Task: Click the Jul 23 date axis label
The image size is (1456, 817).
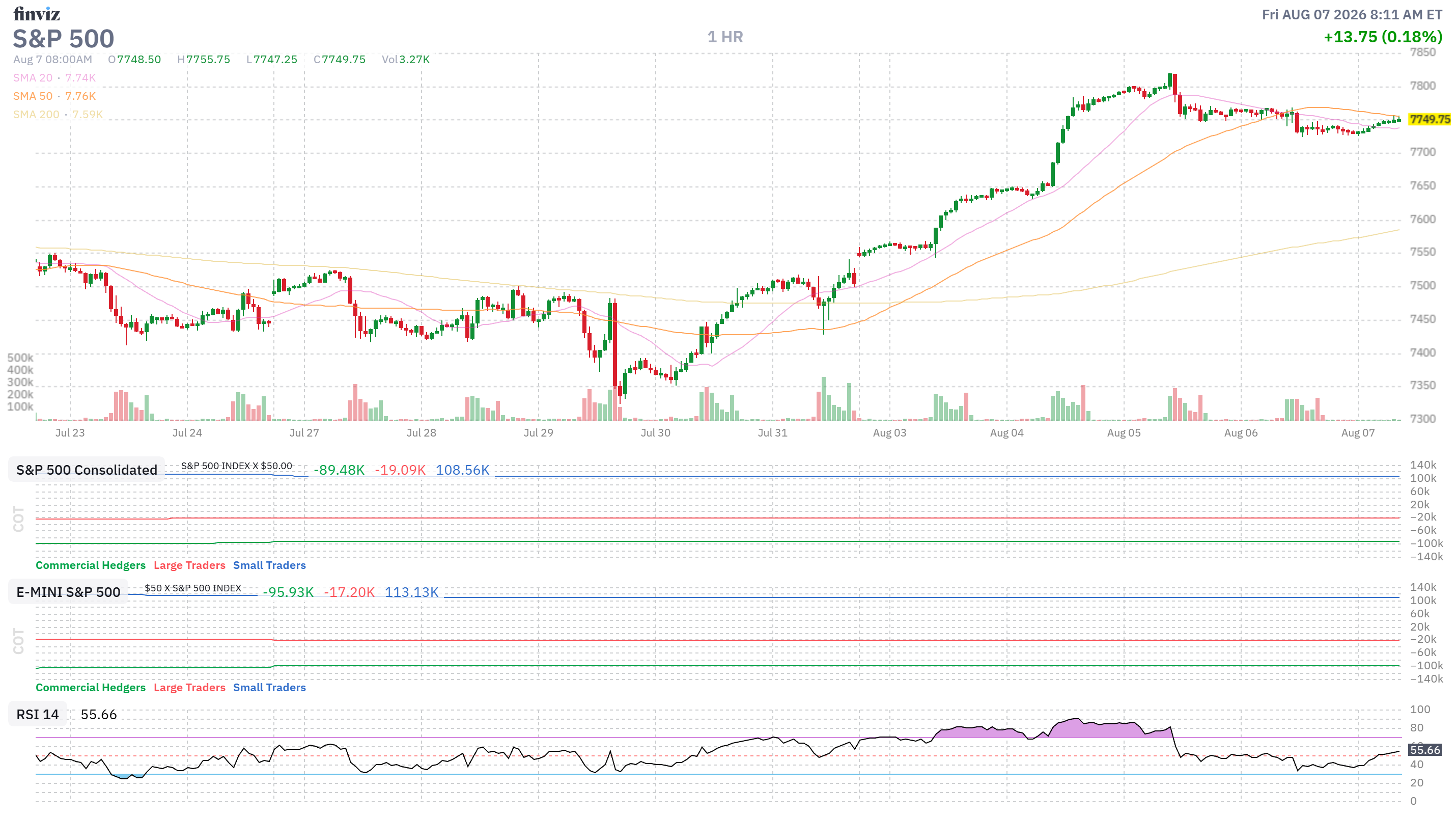Action: (70, 433)
